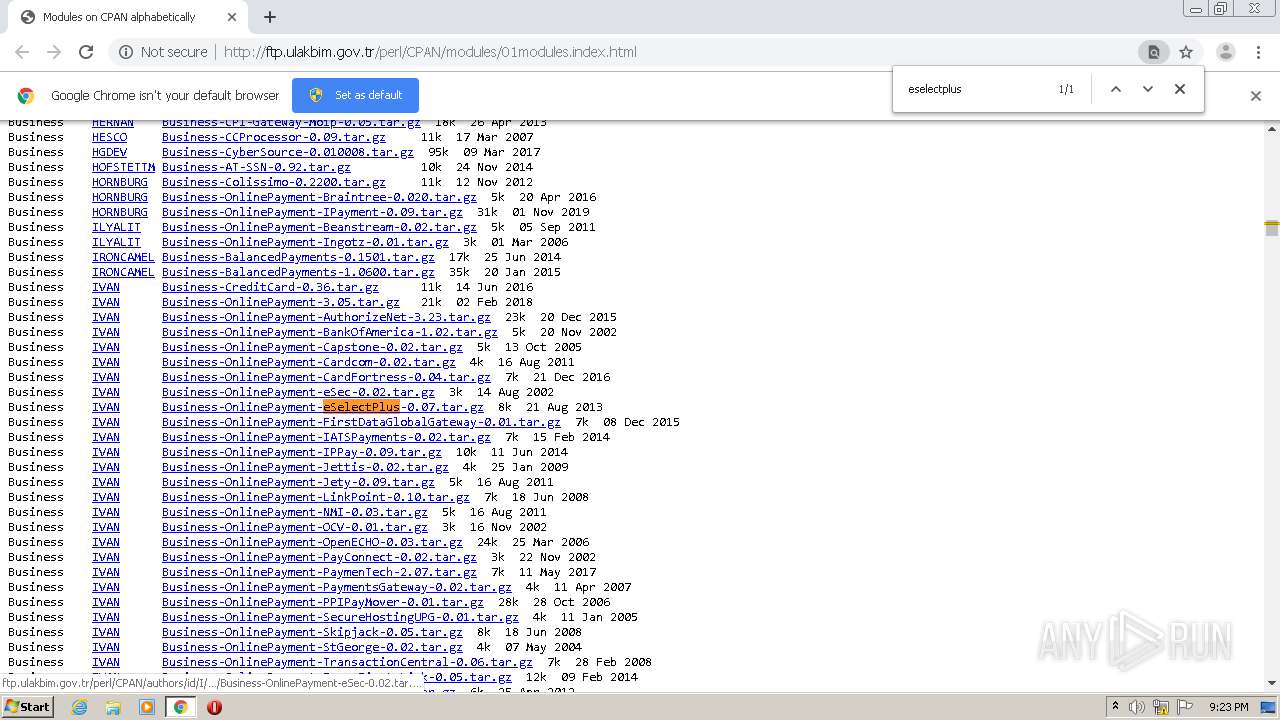Click the scrollbar down arrow
Viewport: 1280px width, 720px height.
(1272, 683)
